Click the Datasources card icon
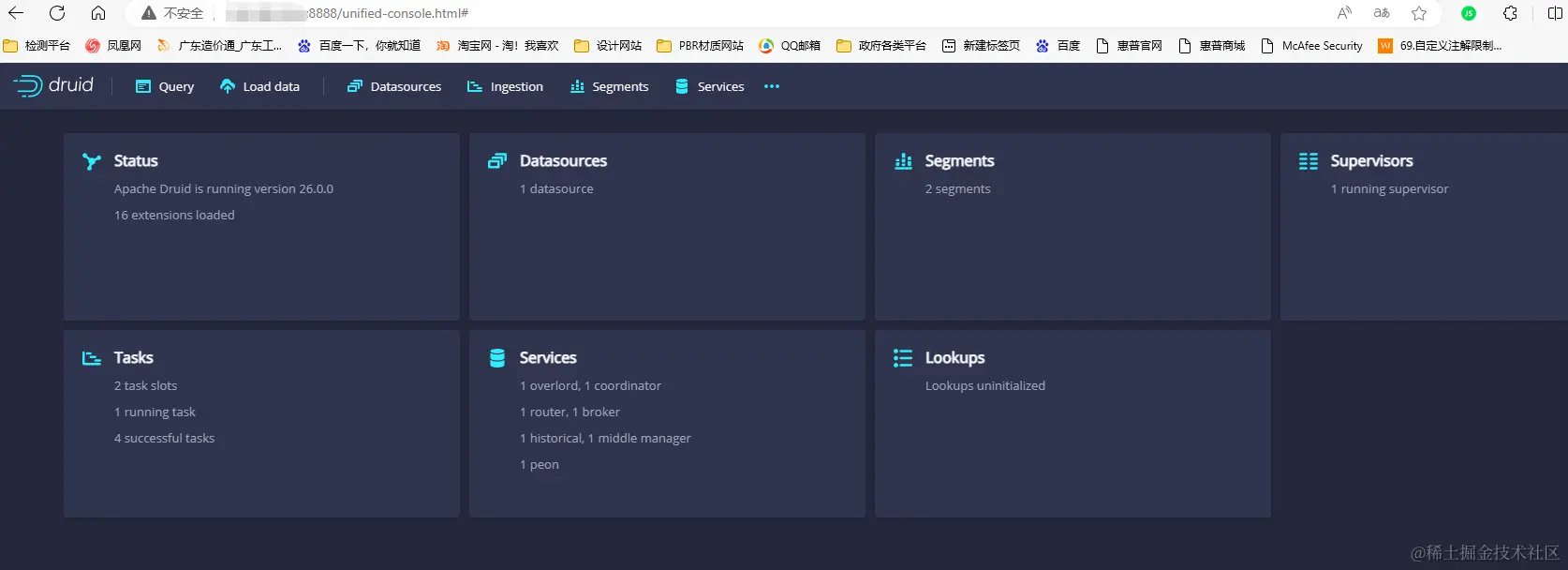1568x570 pixels. (497, 161)
